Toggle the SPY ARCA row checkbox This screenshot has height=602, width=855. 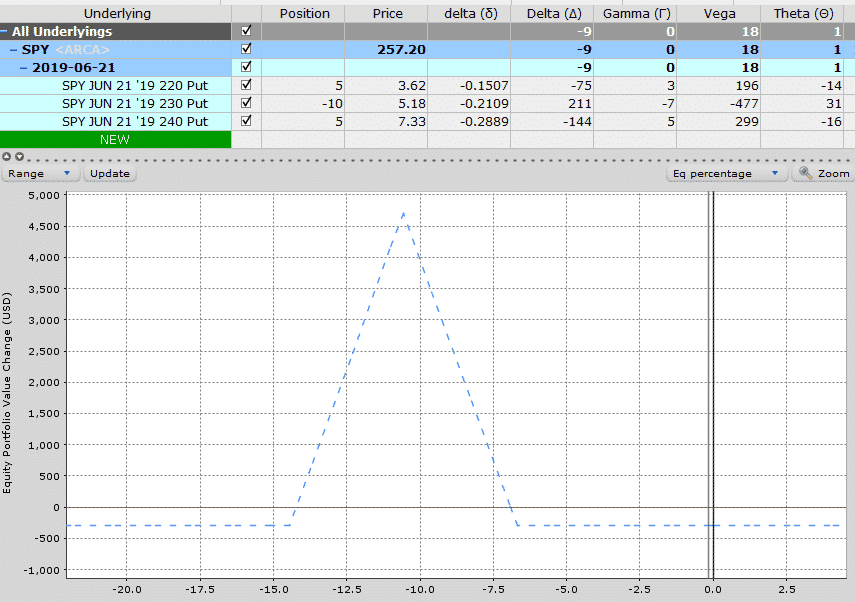pos(246,49)
